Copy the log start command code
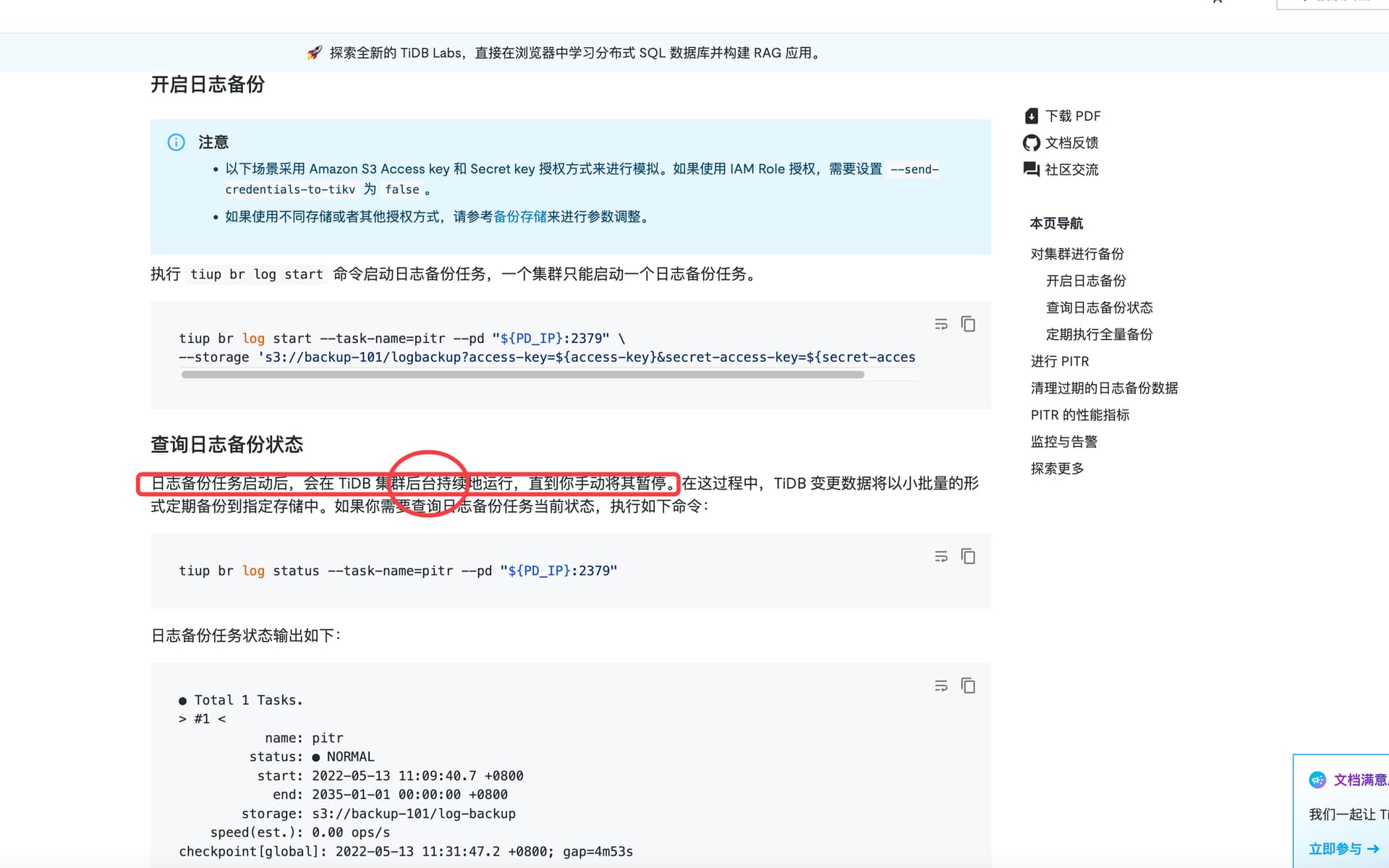 pyautogui.click(x=968, y=324)
